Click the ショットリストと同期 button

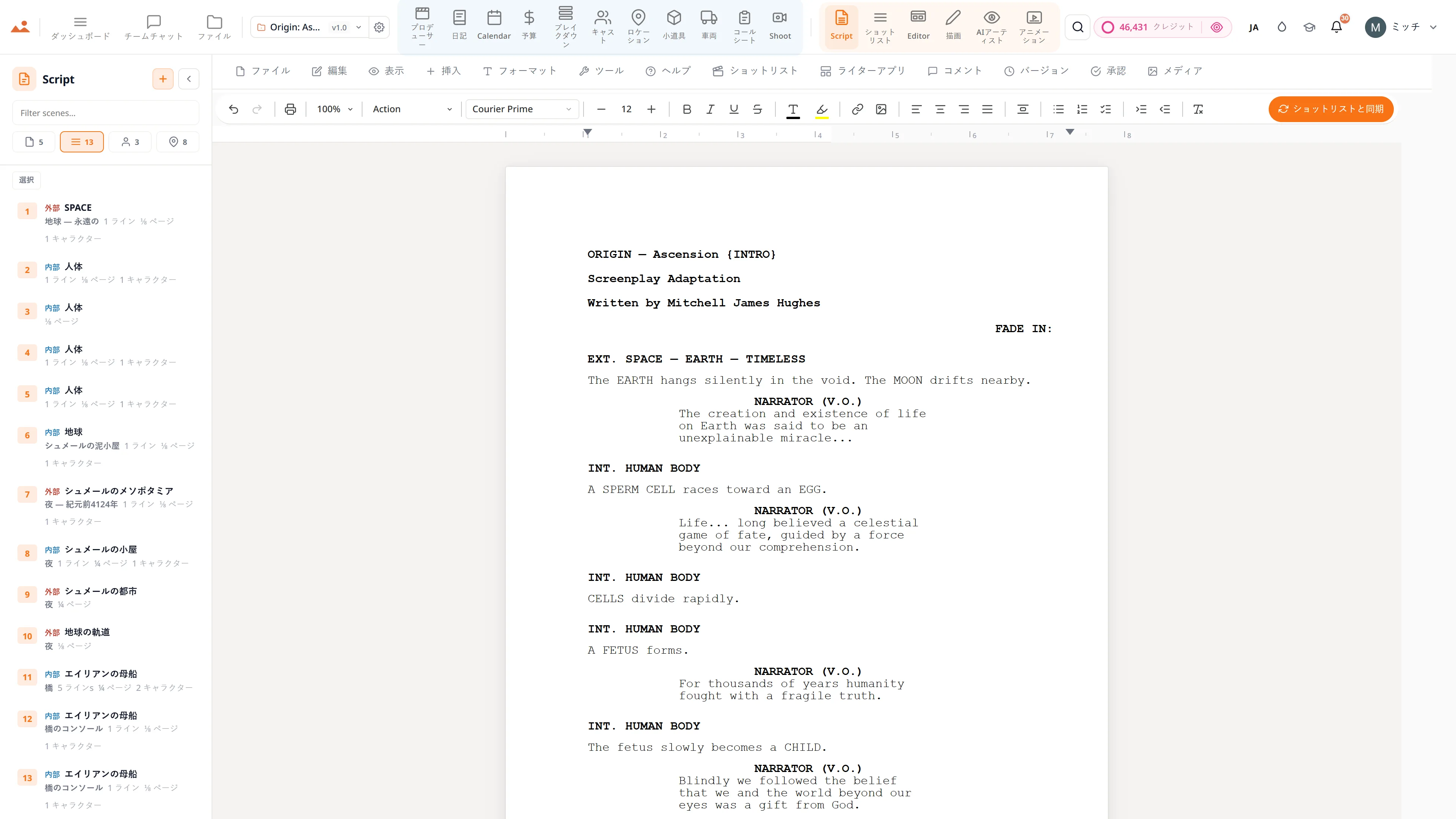click(1330, 109)
